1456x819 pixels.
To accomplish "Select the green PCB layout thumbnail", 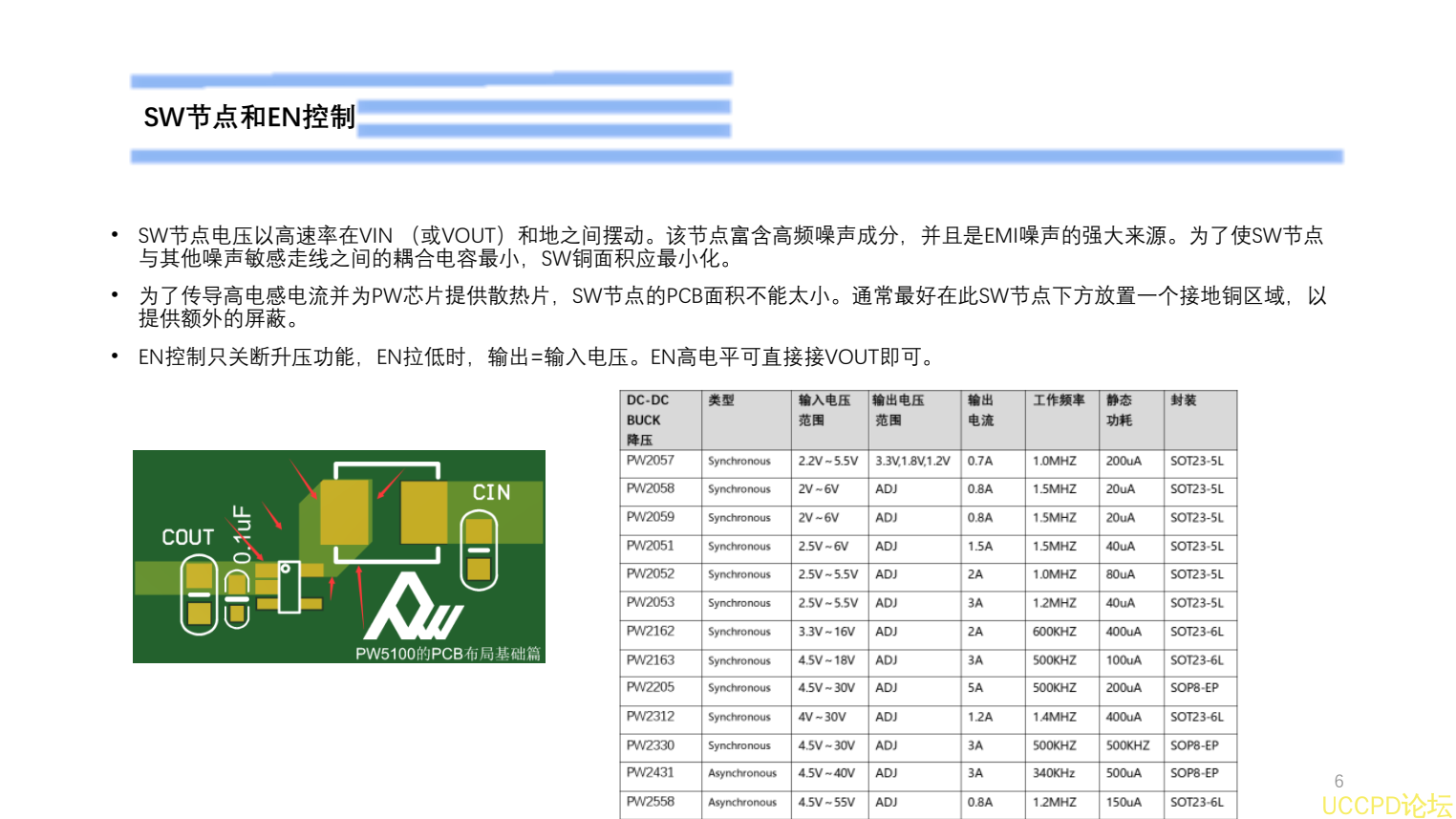I will pyautogui.click(x=339, y=557).
